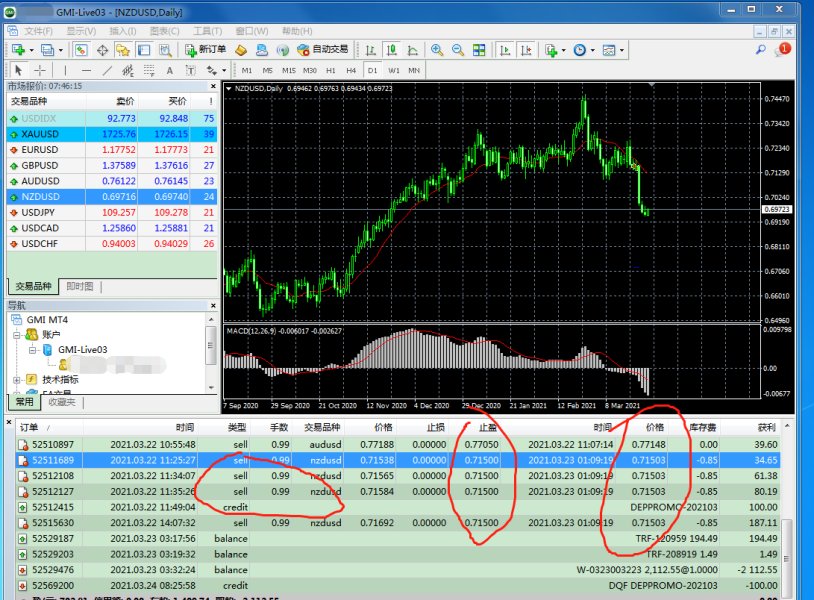814x600 pixels.
Task: Select order 52510897 row
Action: pos(398,444)
